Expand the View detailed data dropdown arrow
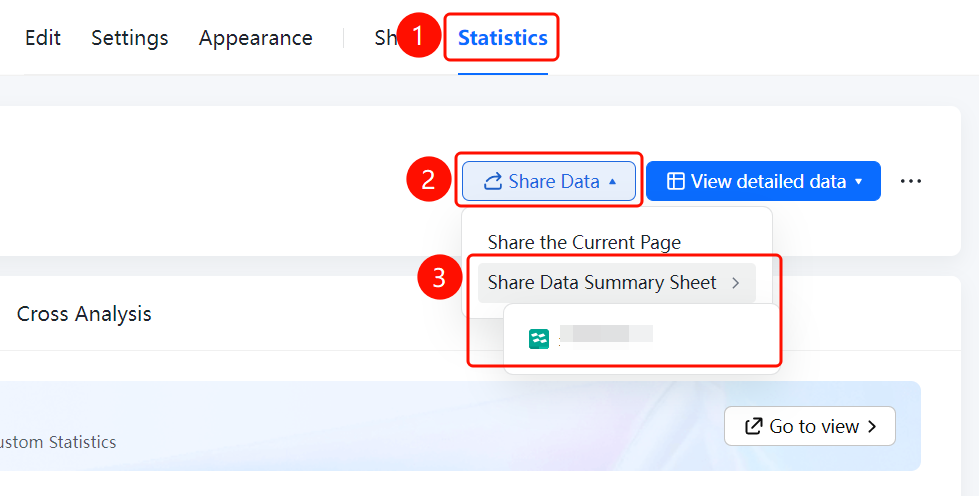 pyautogui.click(x=858, y=182)
